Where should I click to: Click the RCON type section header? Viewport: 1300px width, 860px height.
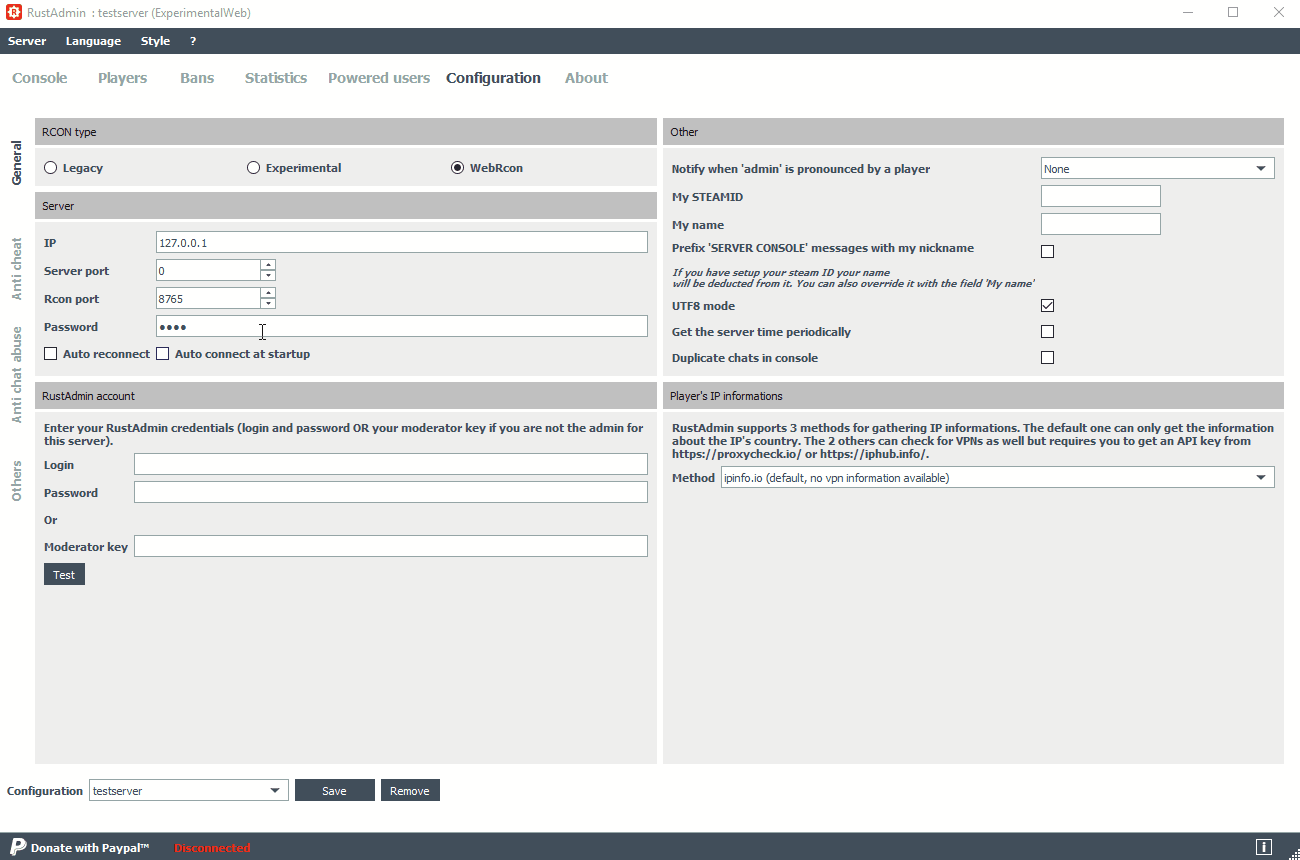(345, 131)
